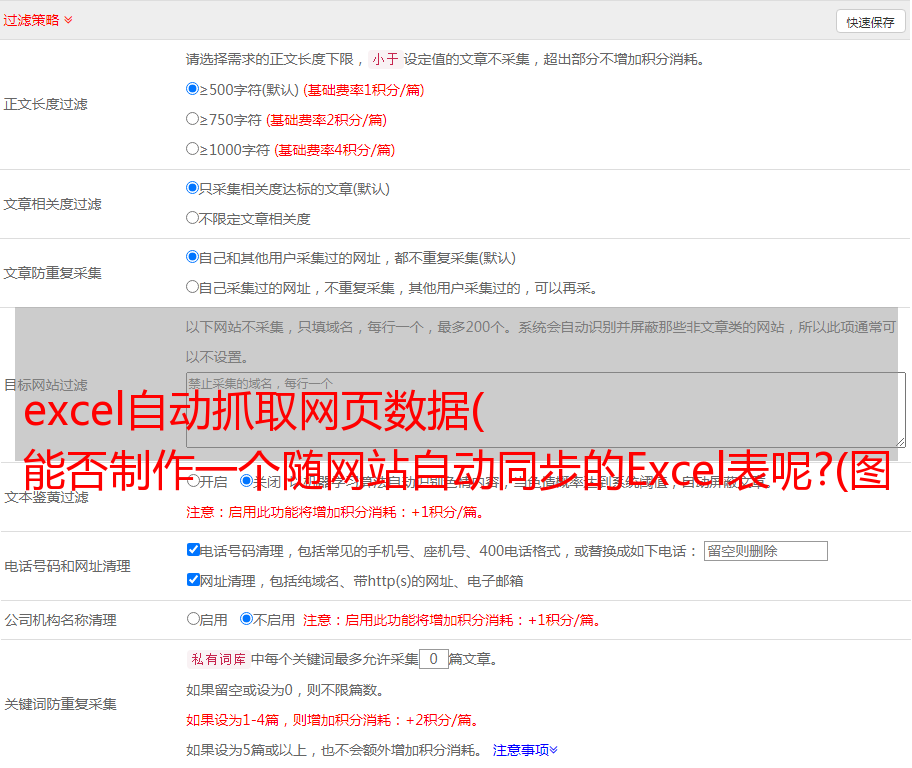The width and height of the screenshot is (912, 768).
Task: Select 自己和其他用户采集过的网址 no-repeat option
Action: [x=192, y=257]
